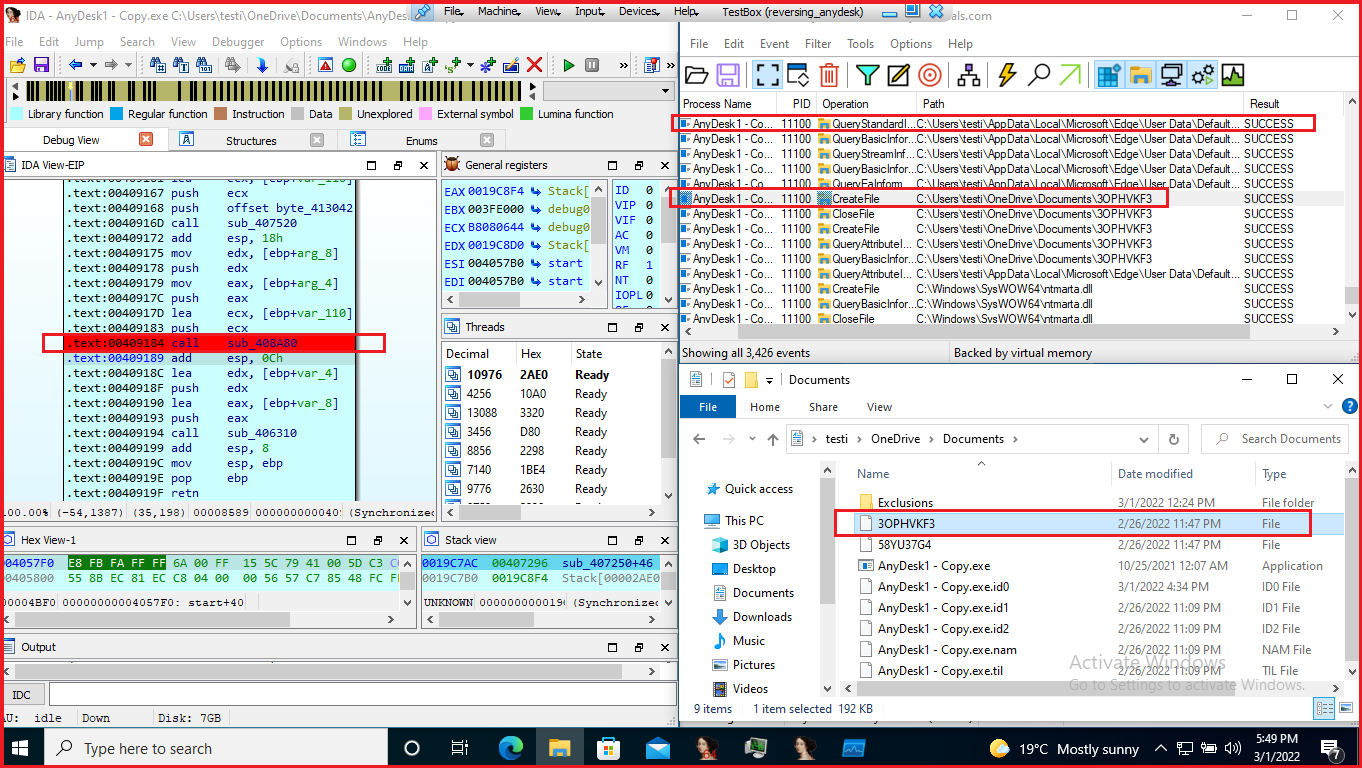Click IDA IDC command input field
The width and height of the screenshot is (1362, 768).
click(x=361, y=695)
